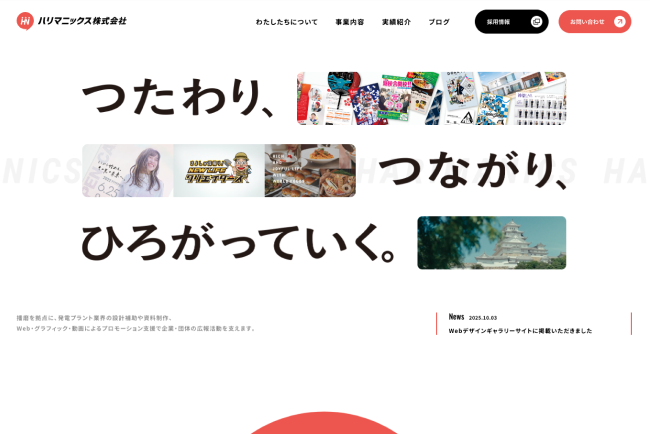Click the News heading label
This screenshot has height=434, width=650.
456,317
